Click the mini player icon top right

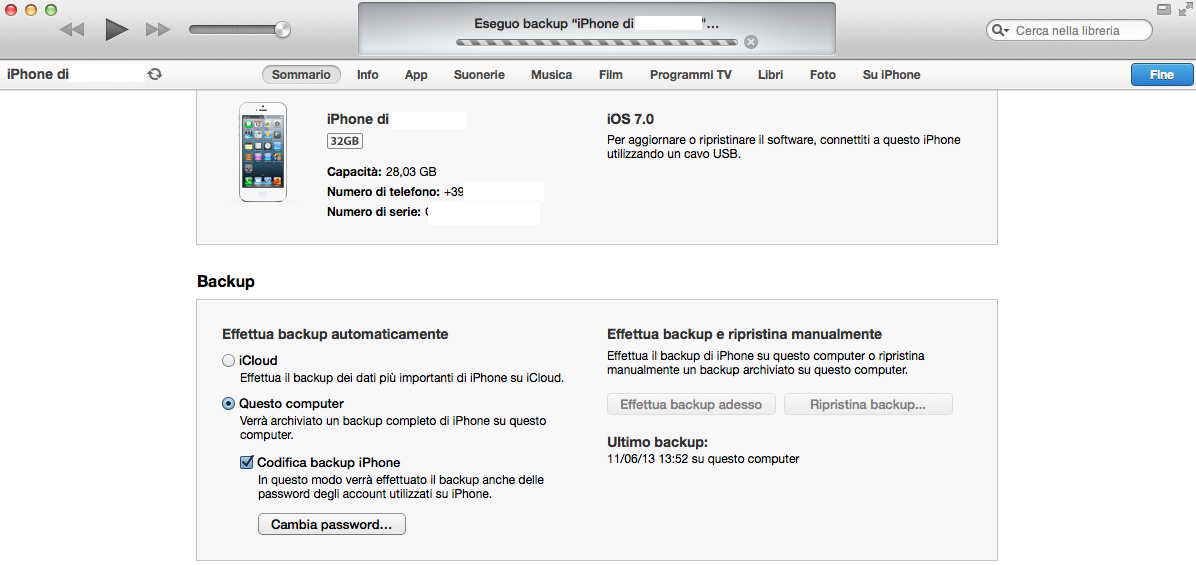(x=1163, y=9)
